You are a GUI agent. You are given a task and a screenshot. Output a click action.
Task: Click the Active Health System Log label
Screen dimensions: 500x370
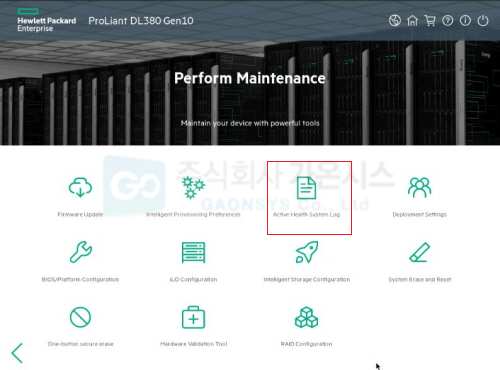point(307,214)
